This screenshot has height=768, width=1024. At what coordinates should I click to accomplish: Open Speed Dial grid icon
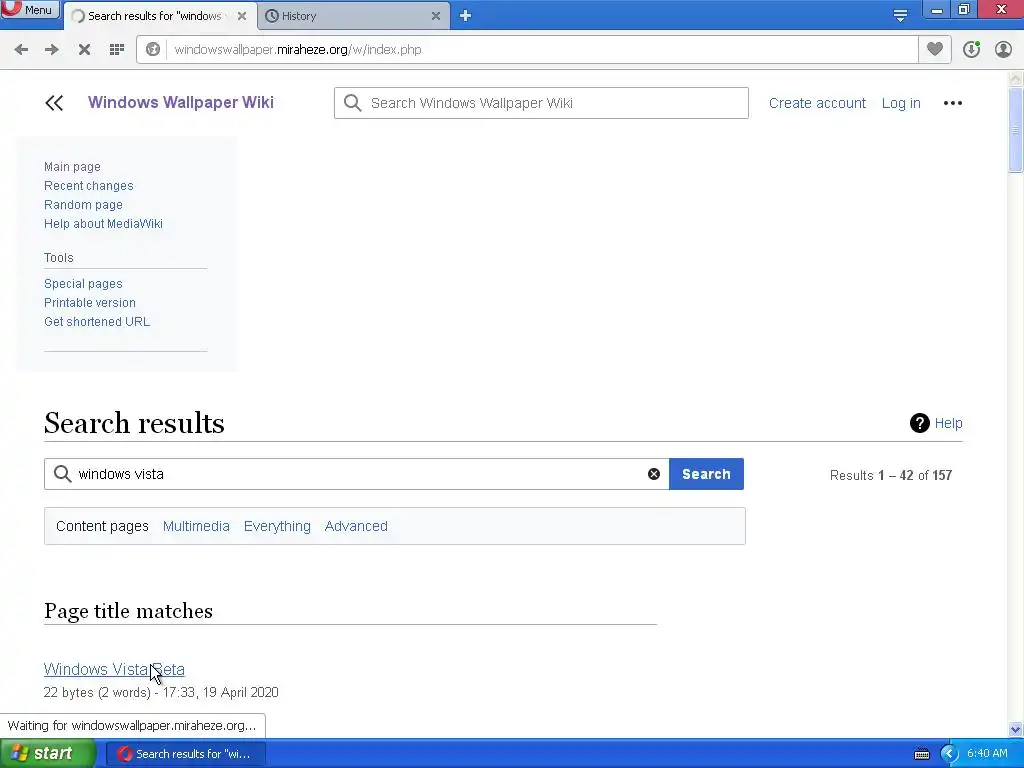click(117, 50)
